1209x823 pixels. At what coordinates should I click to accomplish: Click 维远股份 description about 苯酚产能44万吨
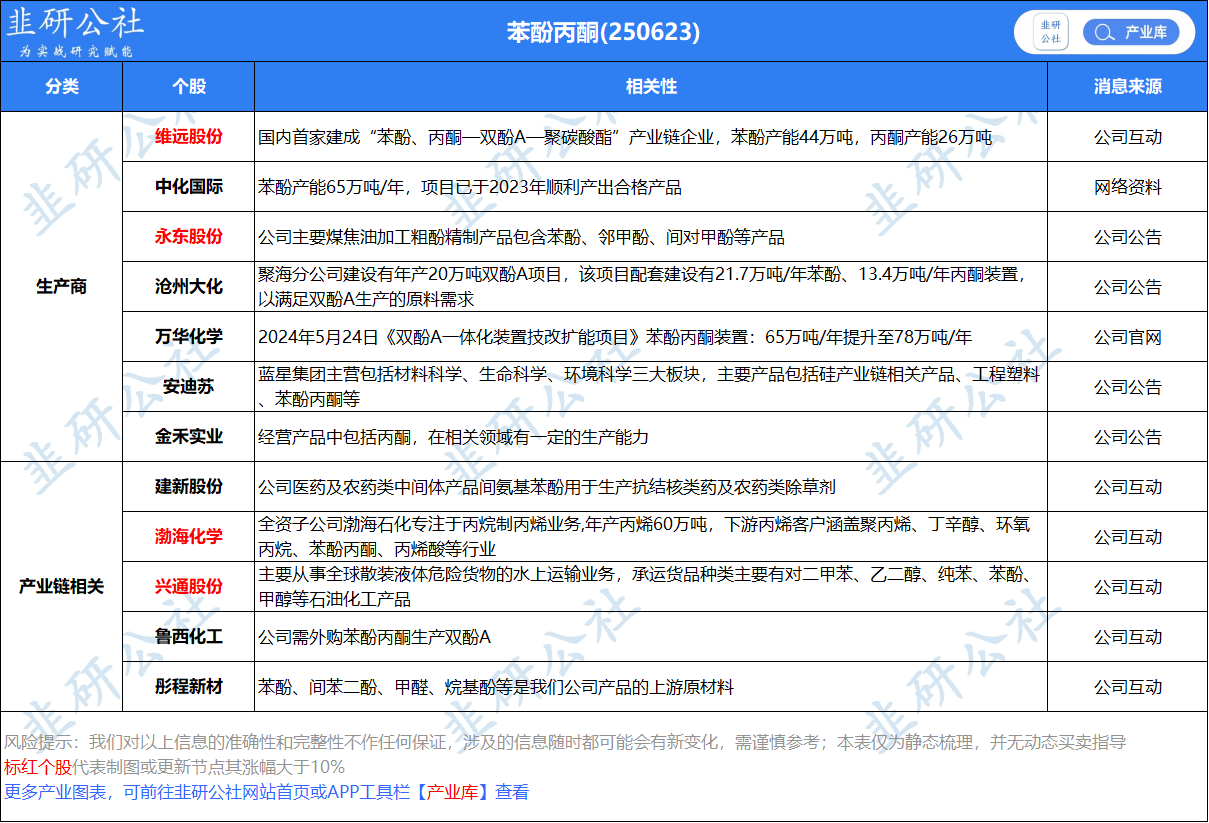click(625, 137)
